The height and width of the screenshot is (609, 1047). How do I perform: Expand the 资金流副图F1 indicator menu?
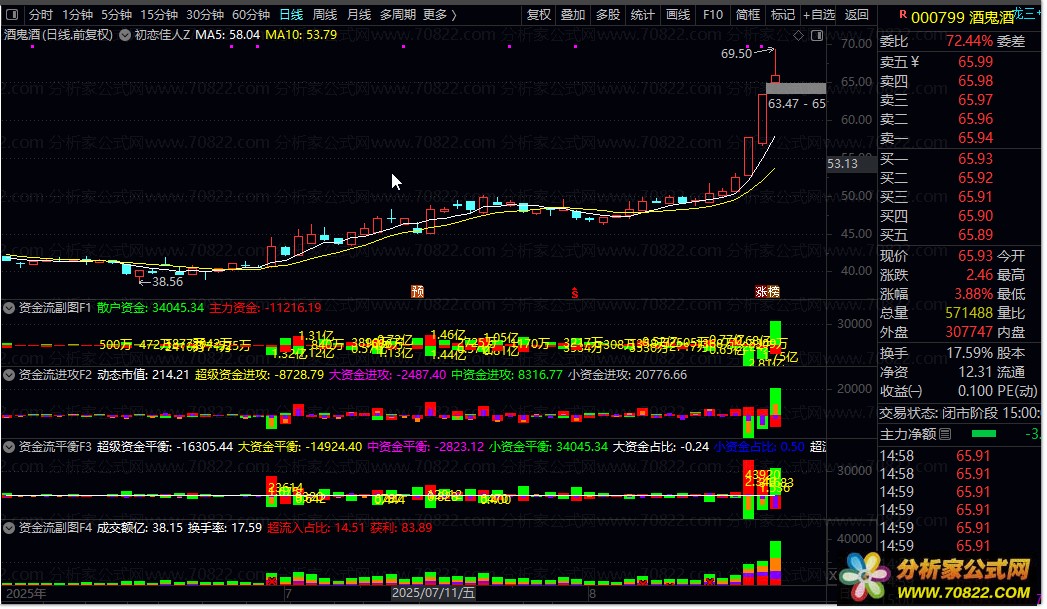pyautogui.click(x=9, y=308)
